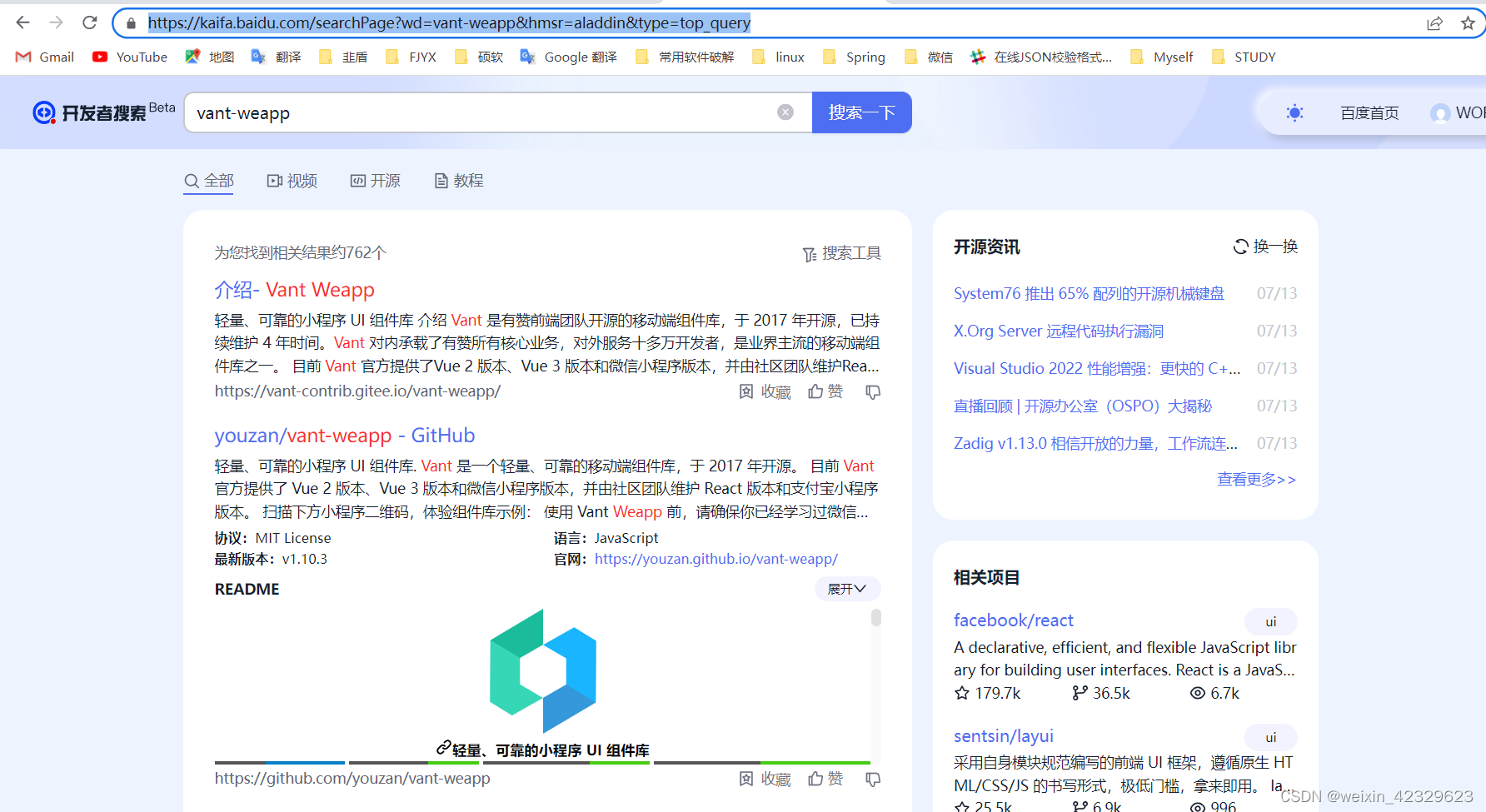Open the youzan.github.io/vant-weapp official site link
Image resolution: width=1486 pixels, height=812 pixels.
tap(716, 559)
